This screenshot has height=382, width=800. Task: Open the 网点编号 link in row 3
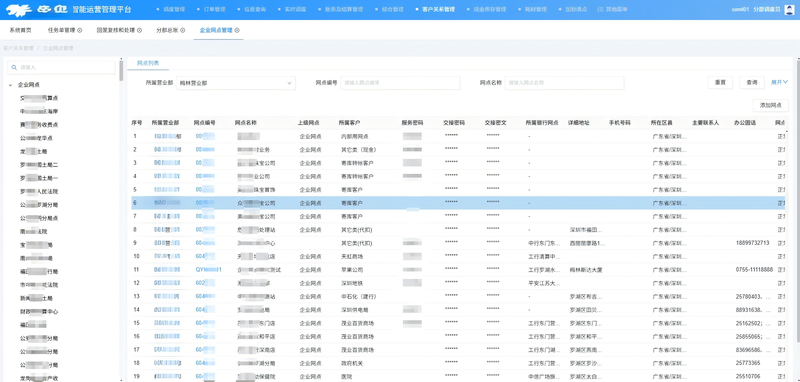coord(205,163)
